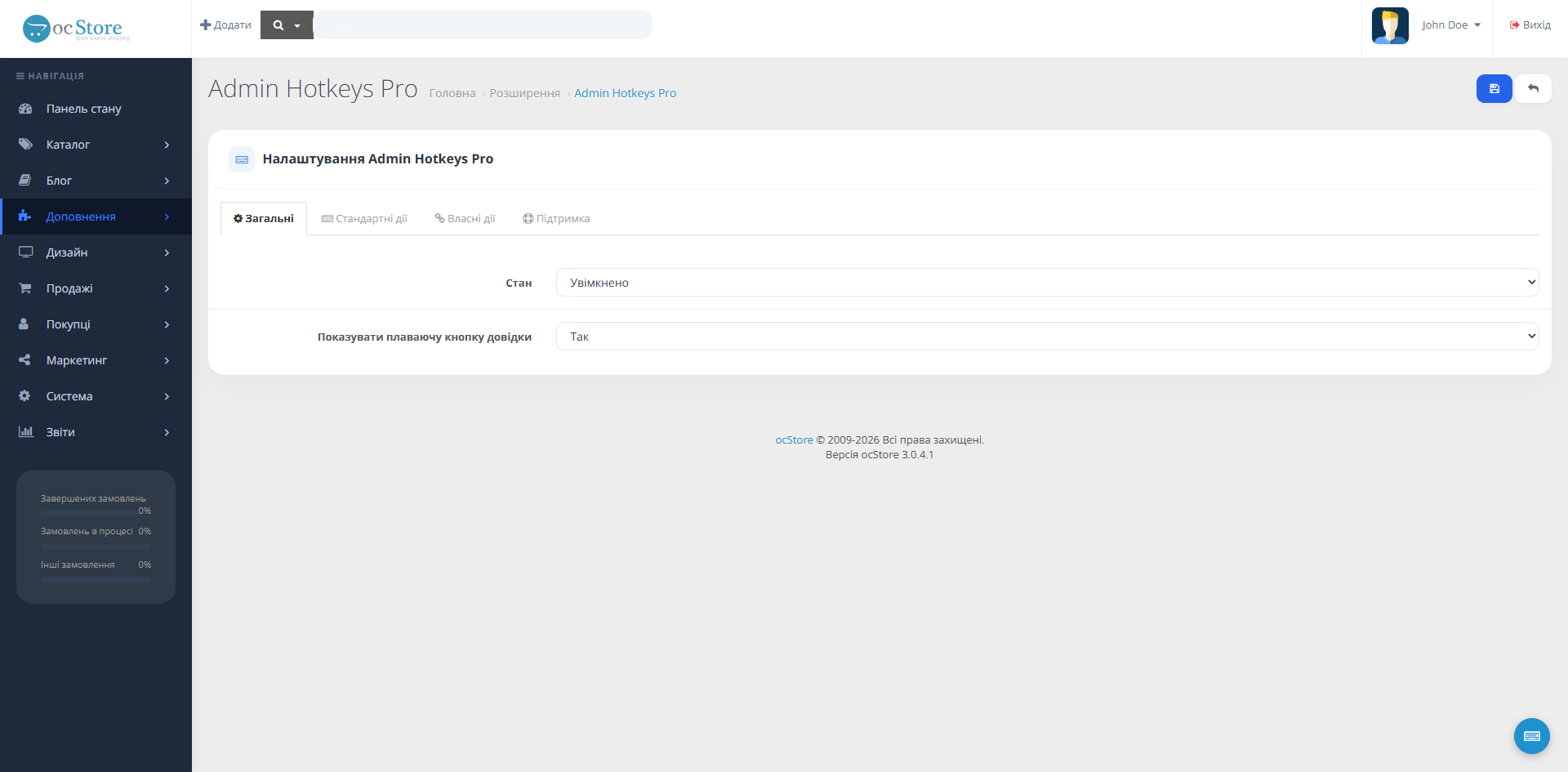Expand the Звіти chevron
This screenshot has width=1568, height=772.
point(167,432)
